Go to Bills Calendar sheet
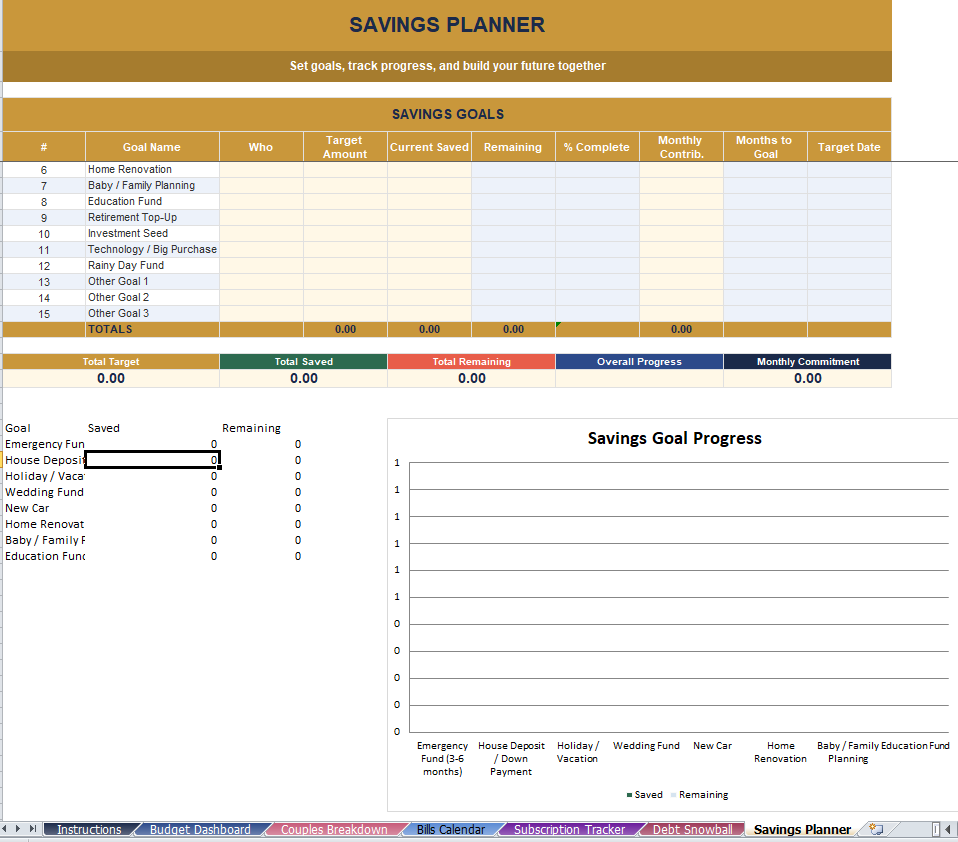This screenshot has height=842, width=958. (451, 829)
